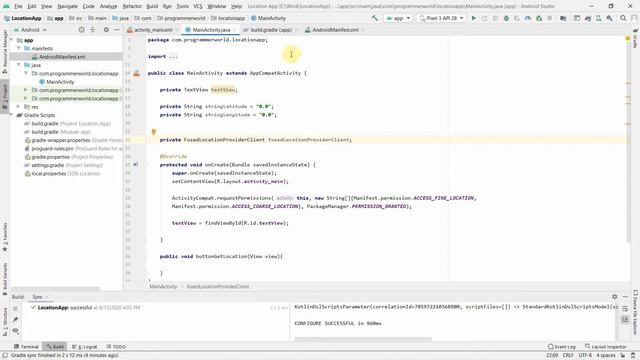The image size is (640, 360).
Task: Toggle the Build panel eye view options
Action: click(16, 331)
